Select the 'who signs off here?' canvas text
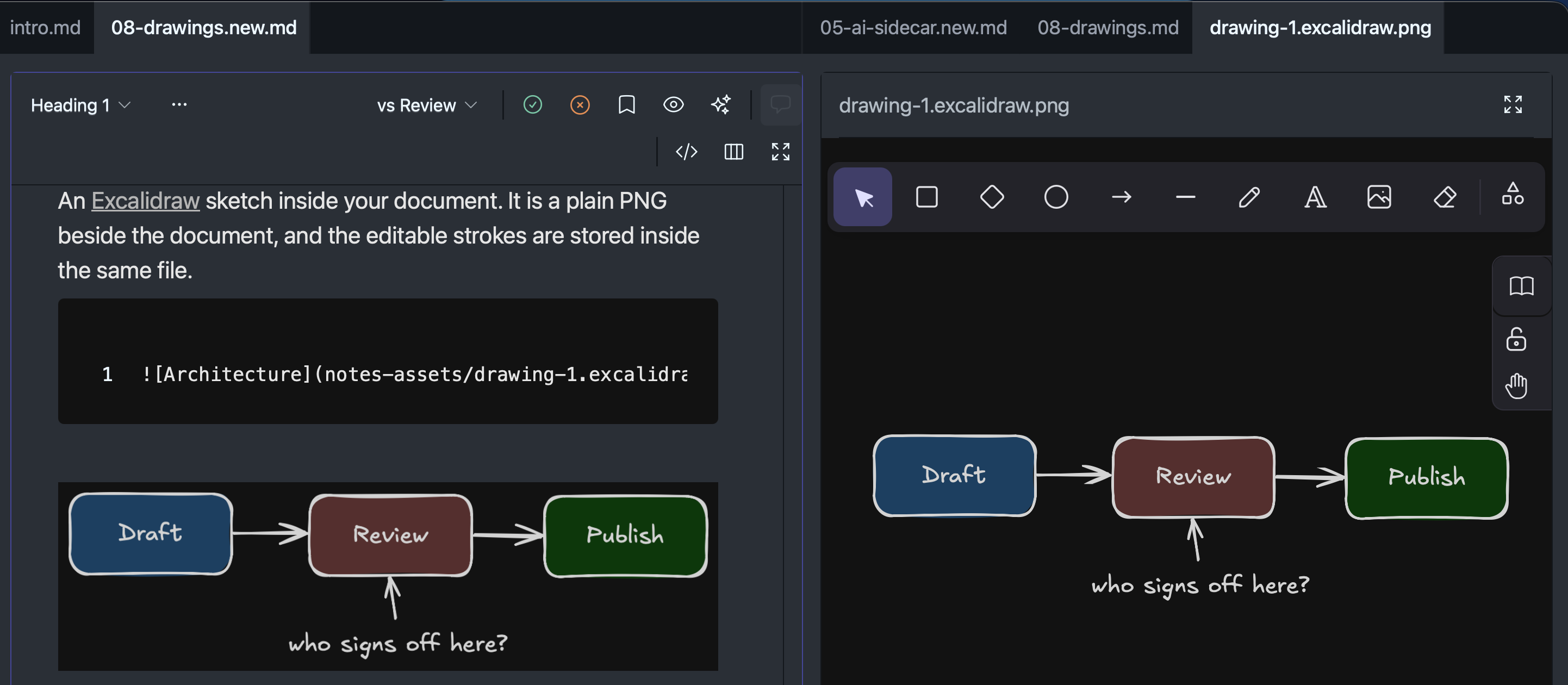 [1200, 585]
